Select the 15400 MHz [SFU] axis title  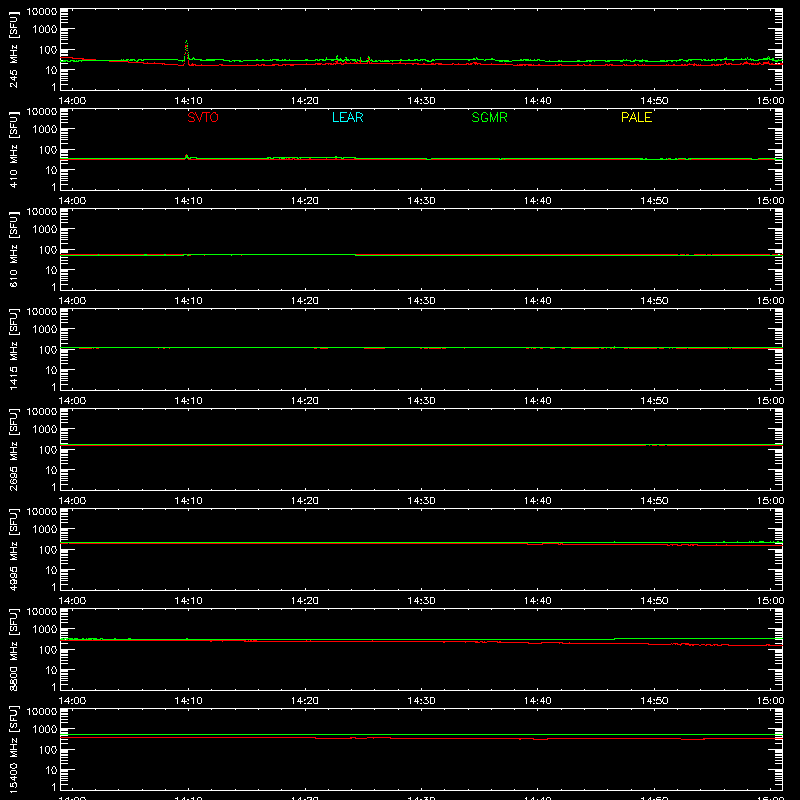point(13,749)
